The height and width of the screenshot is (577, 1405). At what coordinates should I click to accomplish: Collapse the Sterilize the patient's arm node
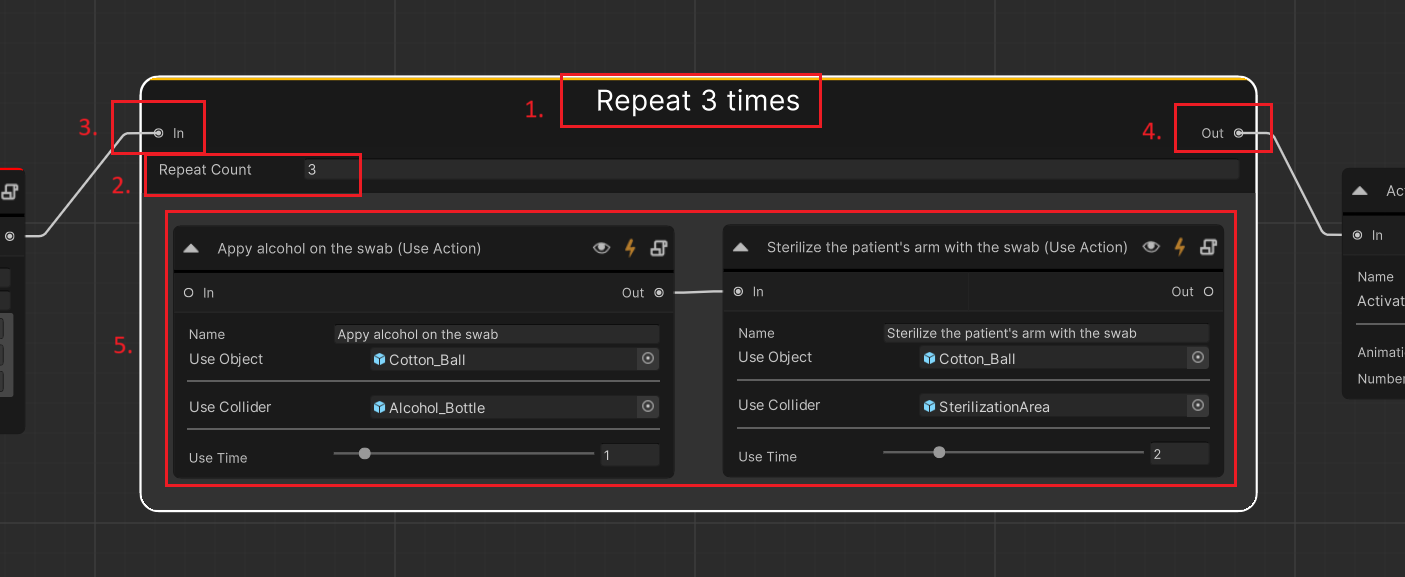click(x=741, y=247)
